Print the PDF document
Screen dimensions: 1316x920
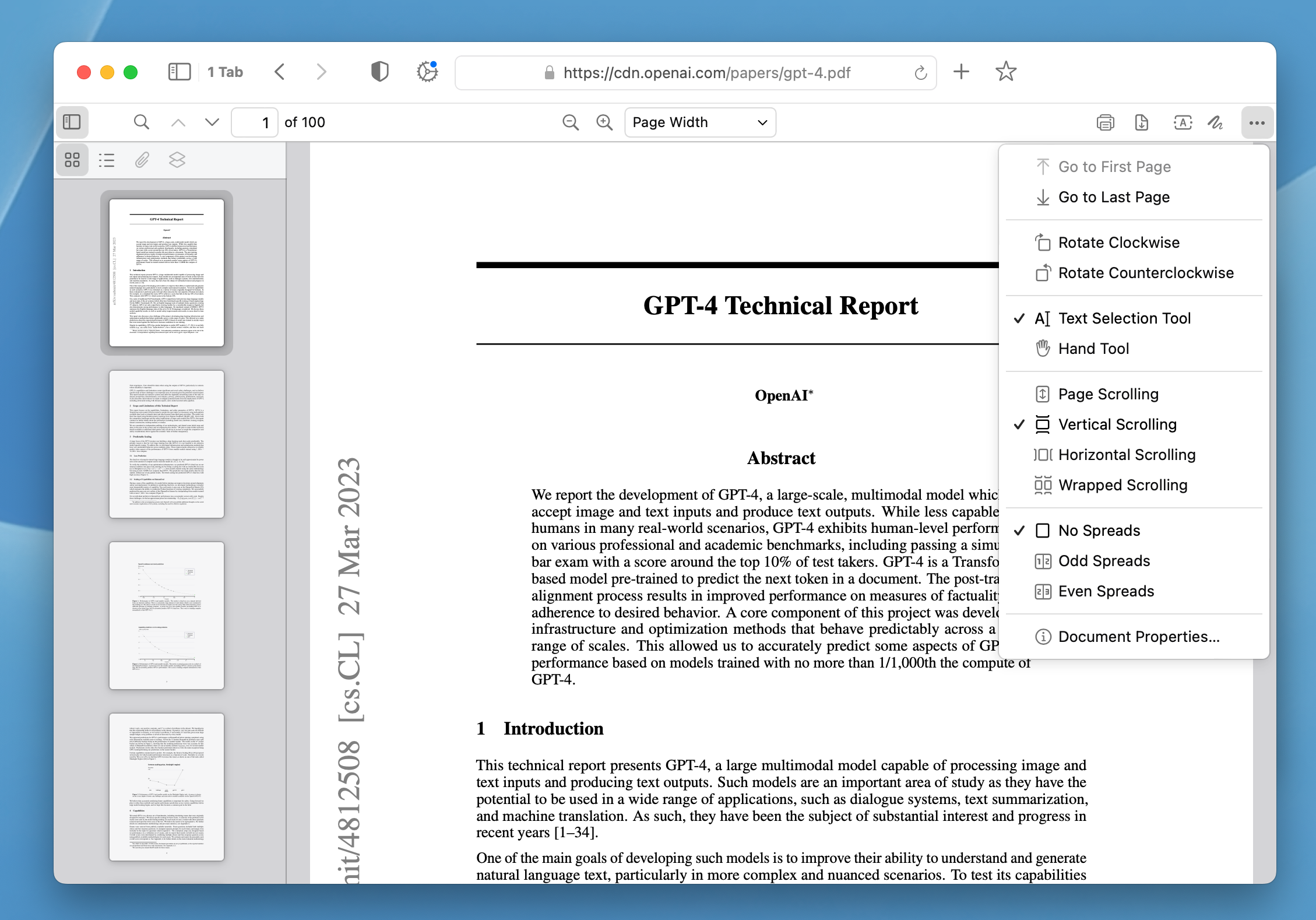click(1105, 122)
